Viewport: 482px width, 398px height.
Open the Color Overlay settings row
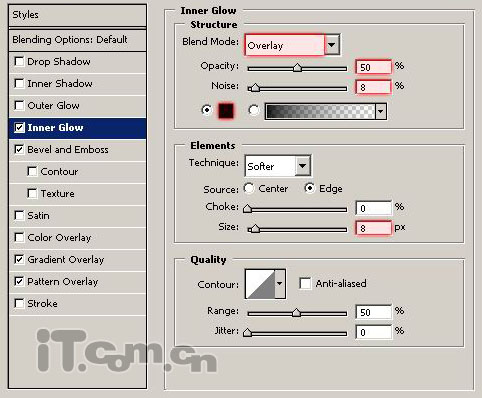[x=77, y=238]
